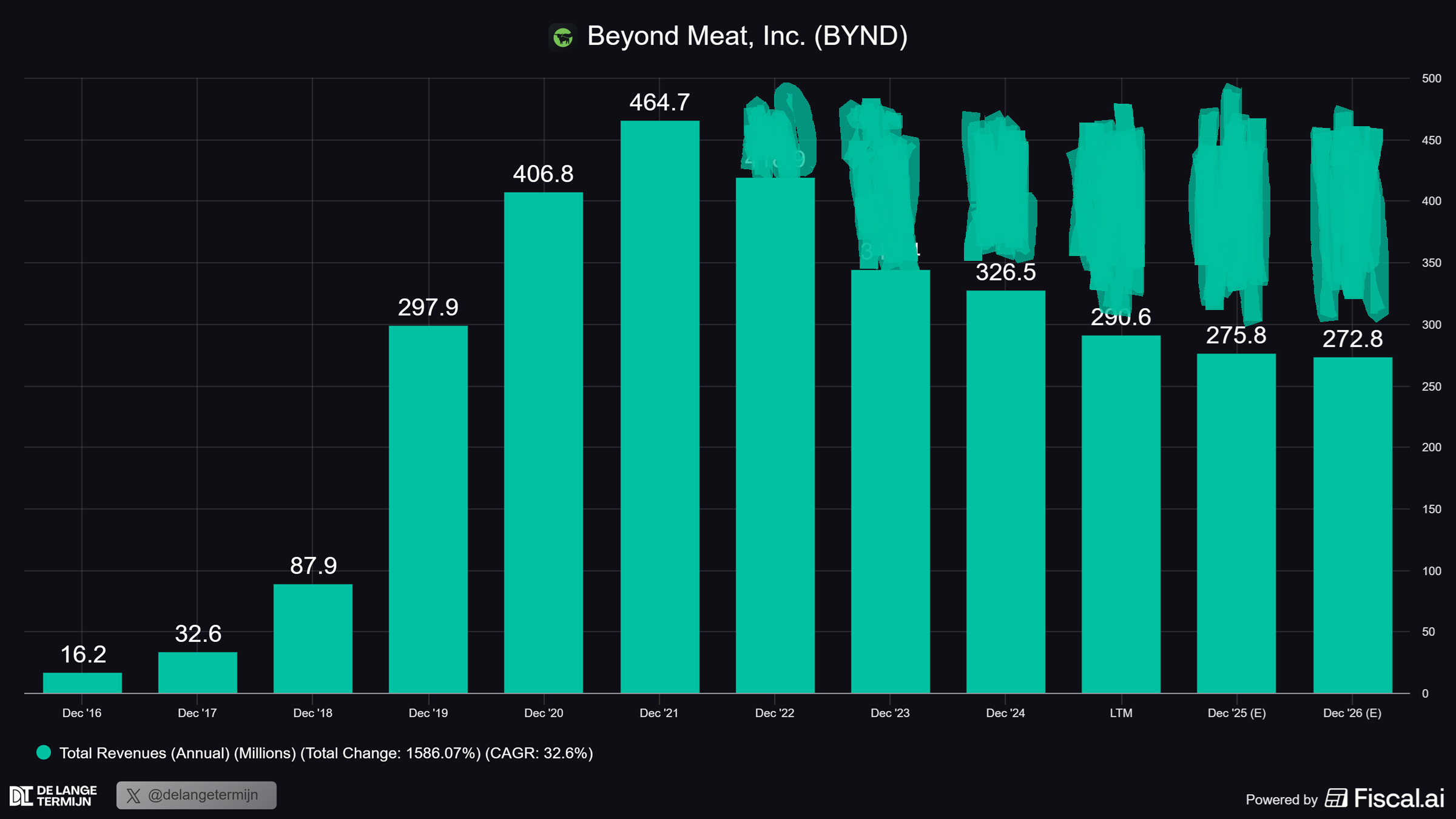Select the Dec '20 bar at 406.8

(544, 443)
